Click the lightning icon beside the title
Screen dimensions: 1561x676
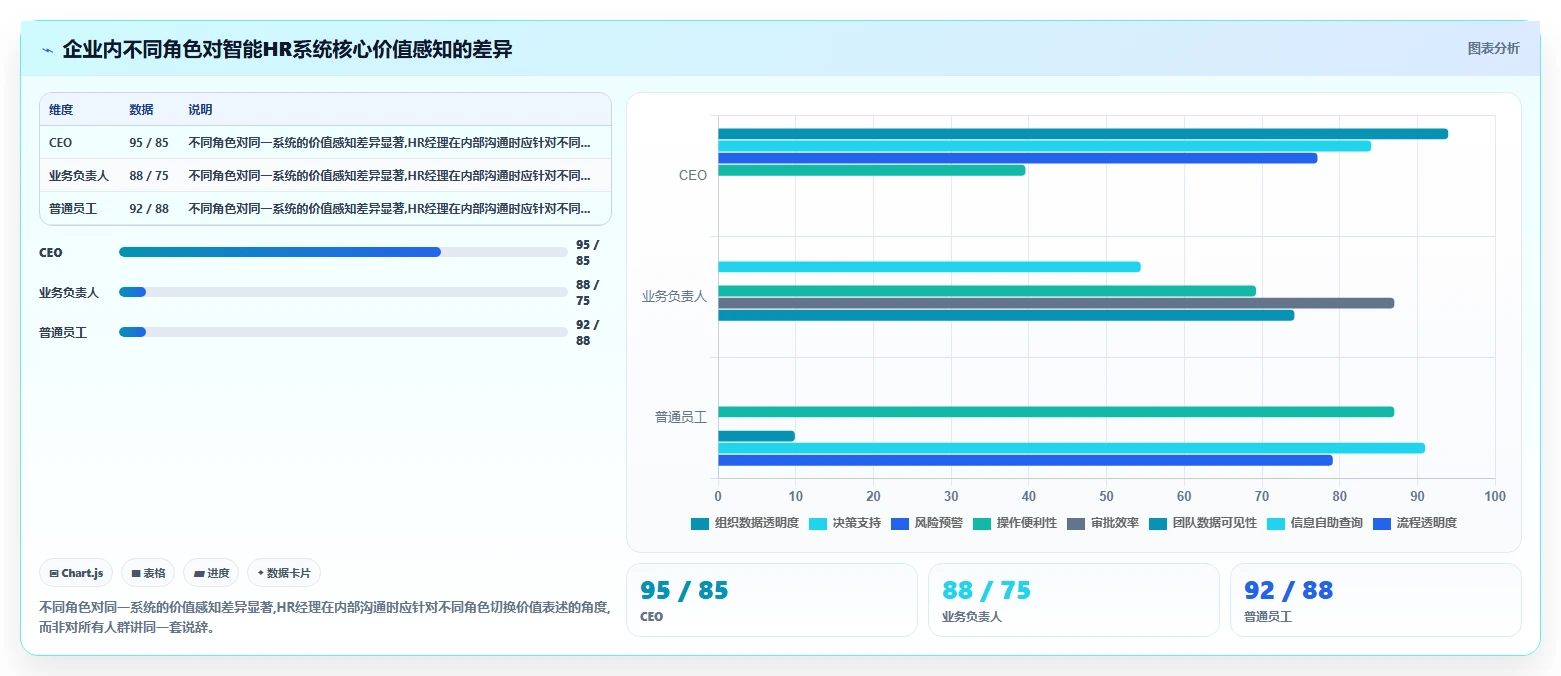[47, 50]
